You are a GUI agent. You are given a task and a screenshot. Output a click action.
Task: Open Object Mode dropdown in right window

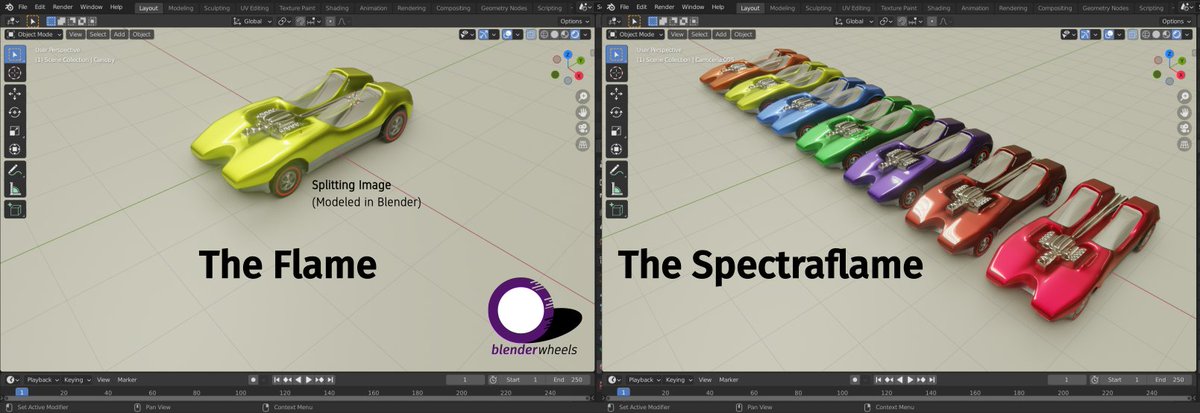click(x=634, y=34)
